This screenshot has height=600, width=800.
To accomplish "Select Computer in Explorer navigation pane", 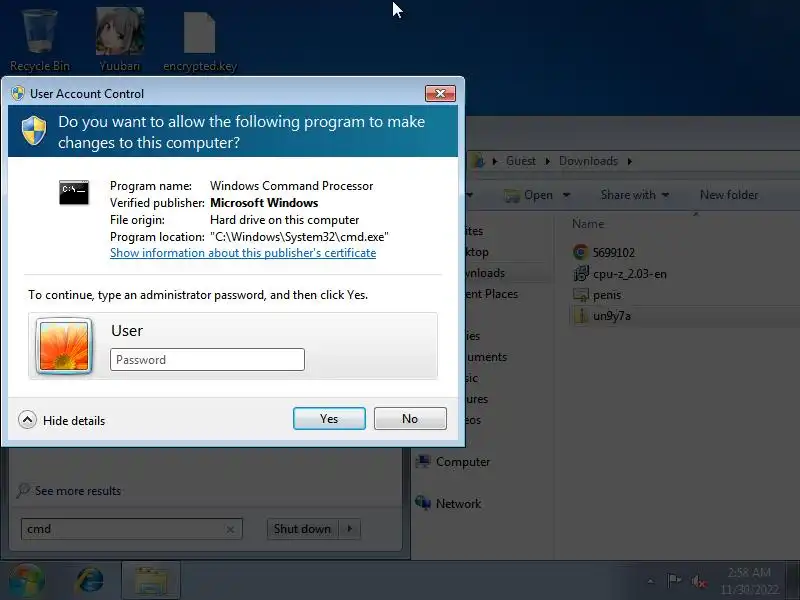I will click(453, 462).
